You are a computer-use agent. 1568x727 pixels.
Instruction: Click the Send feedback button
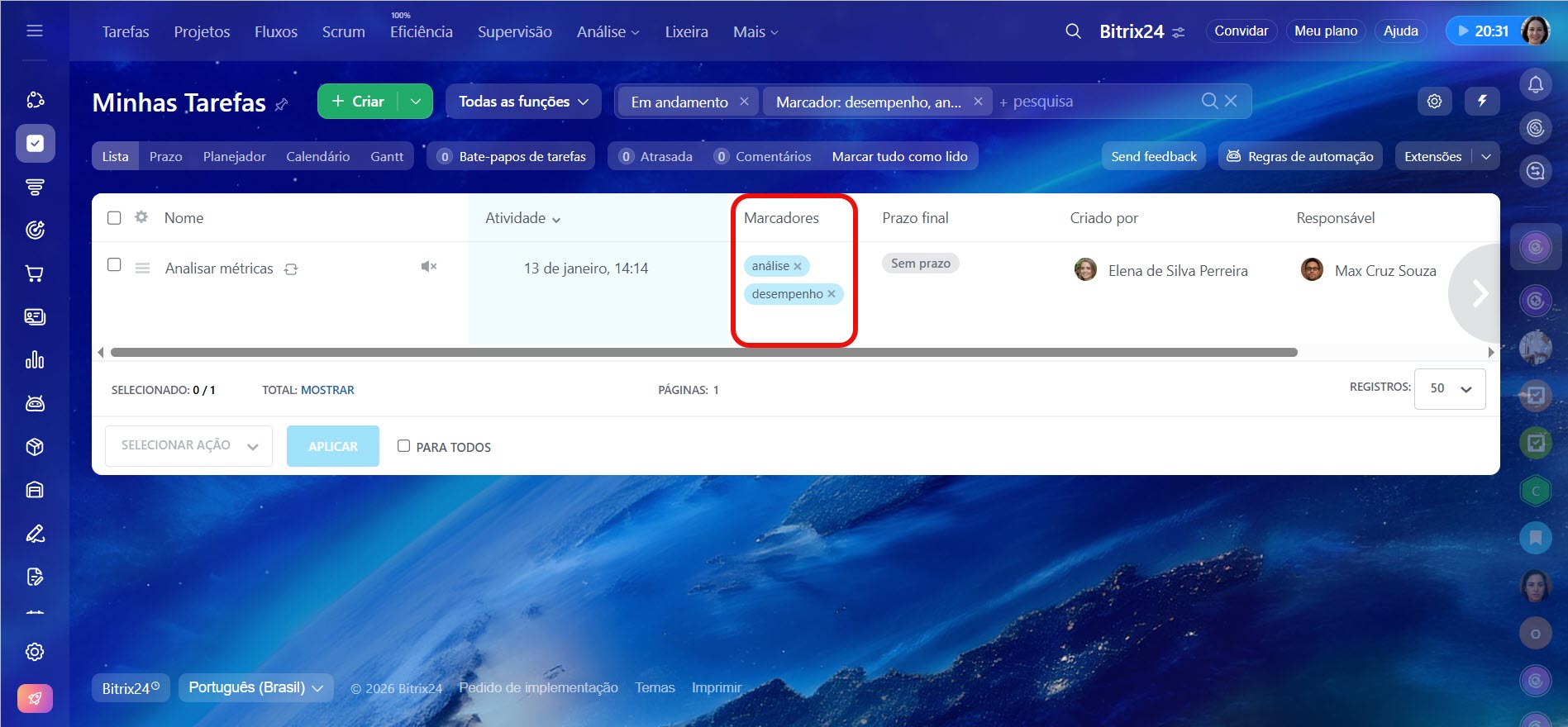click(x=1153, y=156)
